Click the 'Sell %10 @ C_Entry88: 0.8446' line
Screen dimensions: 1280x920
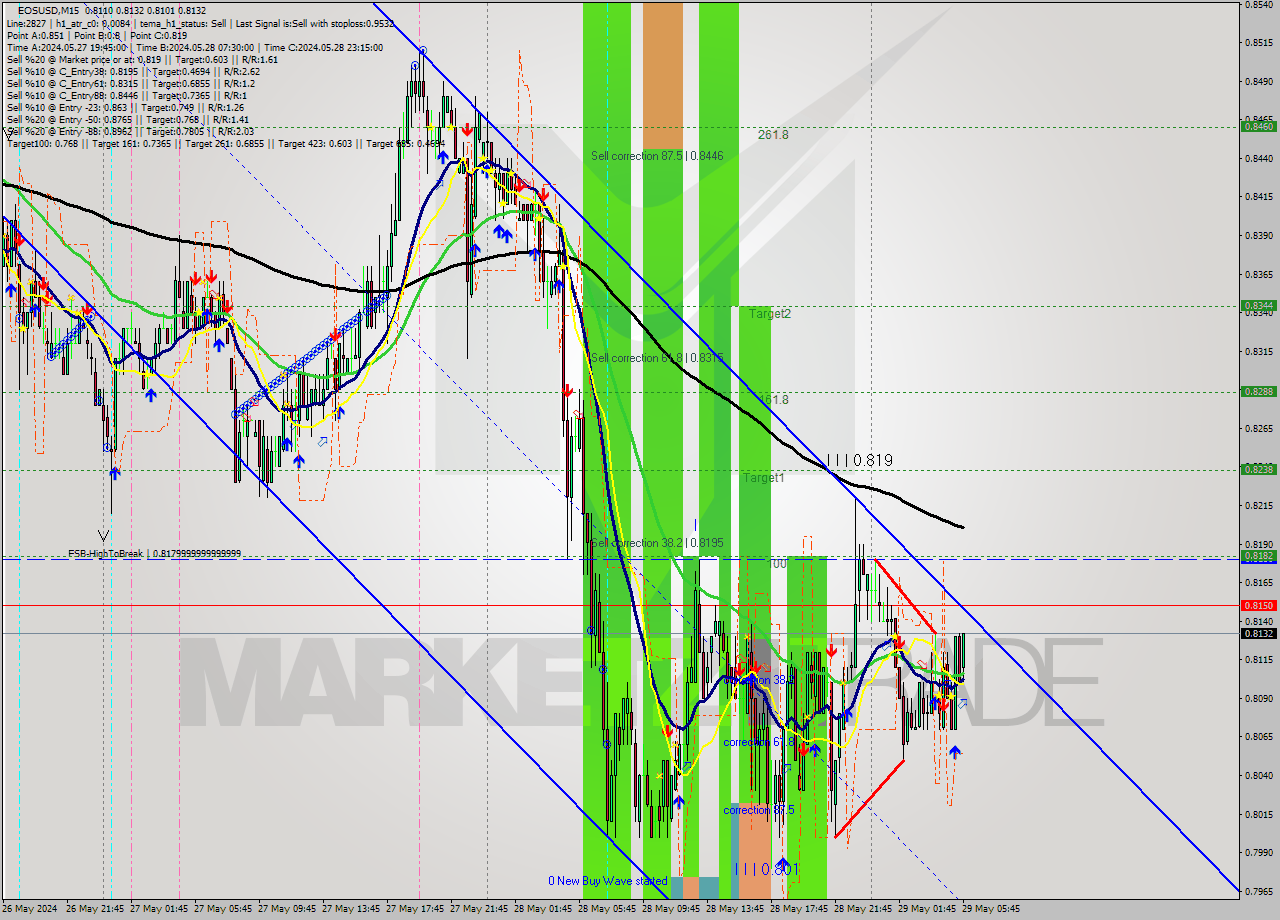[x=129, y=96]
